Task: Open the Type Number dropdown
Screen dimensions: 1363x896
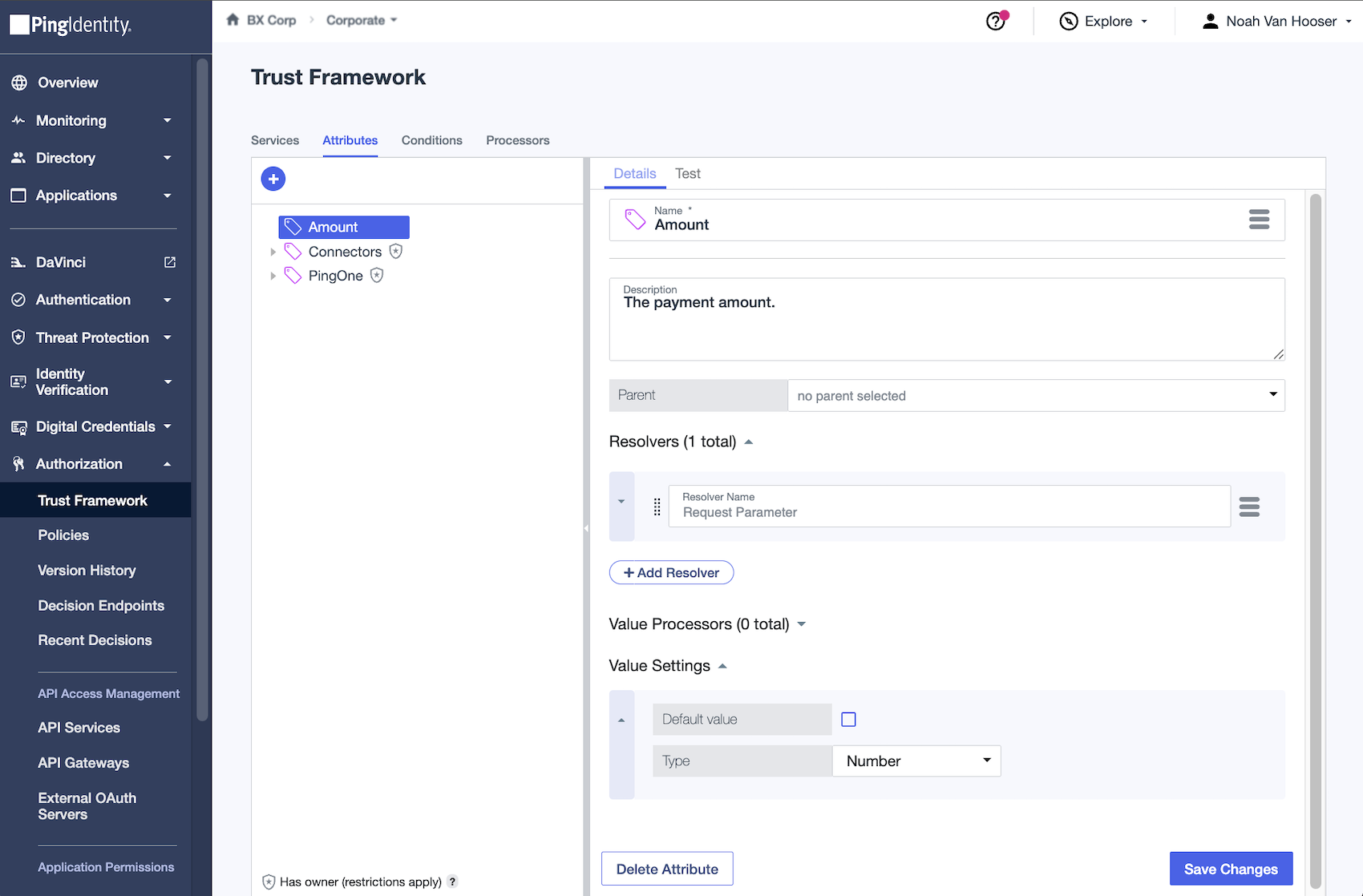Action: (916, 761)
